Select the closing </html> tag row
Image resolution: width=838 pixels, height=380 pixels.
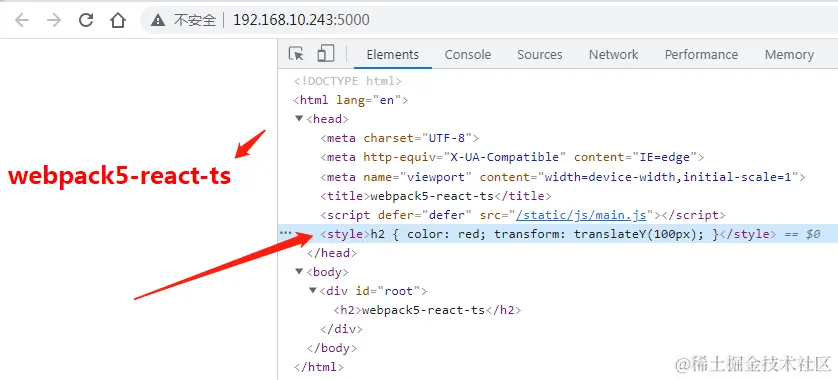pyautogui.click(x=319, y=367)
